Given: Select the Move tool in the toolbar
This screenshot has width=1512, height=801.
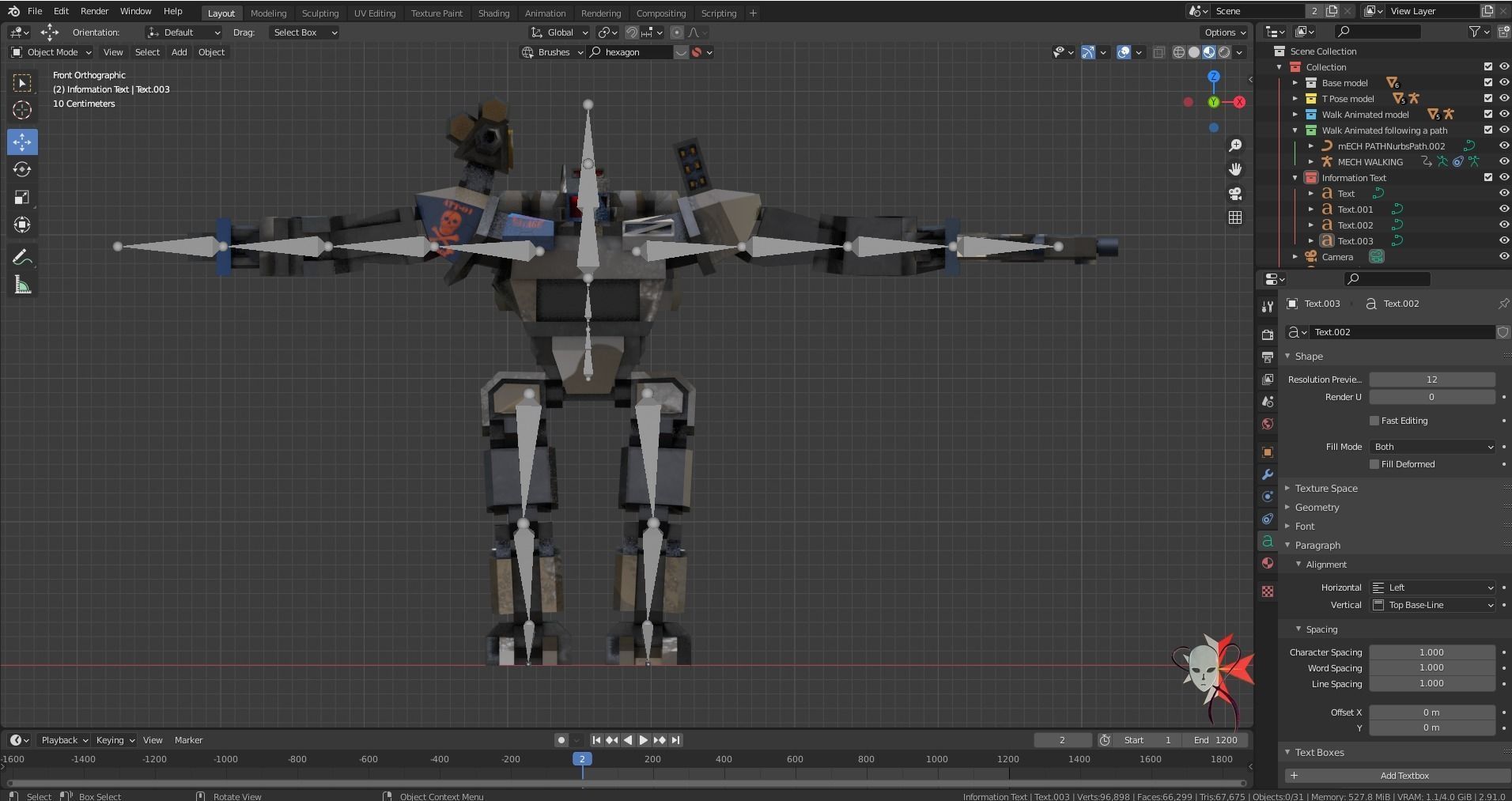Looking at the screenshot, I should tap(22, 142).
